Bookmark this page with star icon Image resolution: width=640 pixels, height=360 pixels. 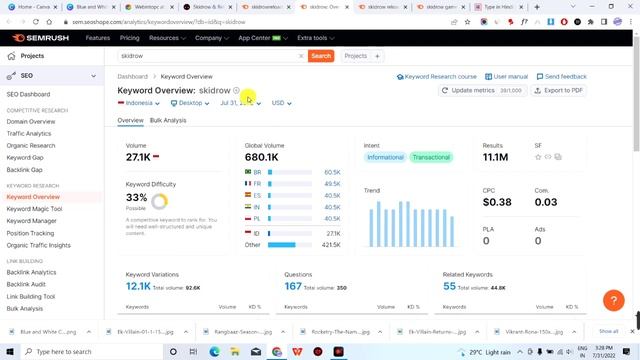click(467, 22)
